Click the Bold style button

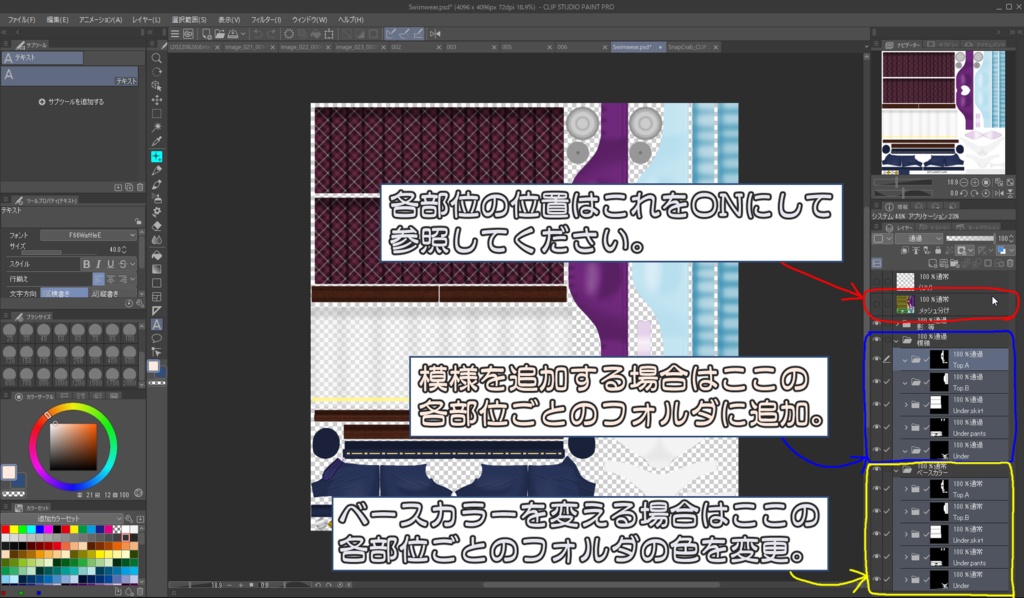(x=86, y=264)
